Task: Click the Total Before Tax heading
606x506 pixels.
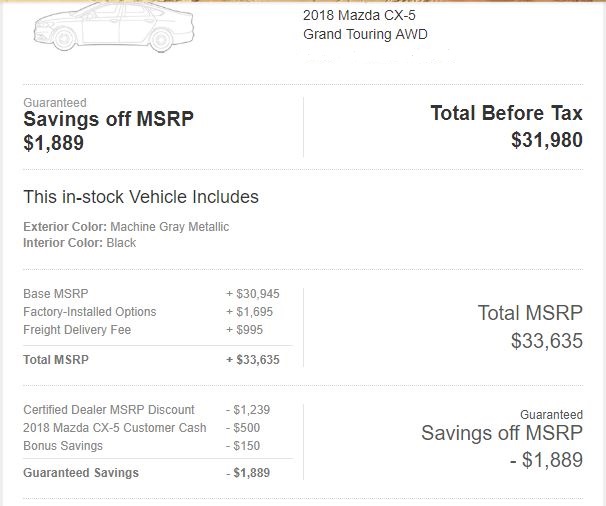Action: tap(506, 113)
